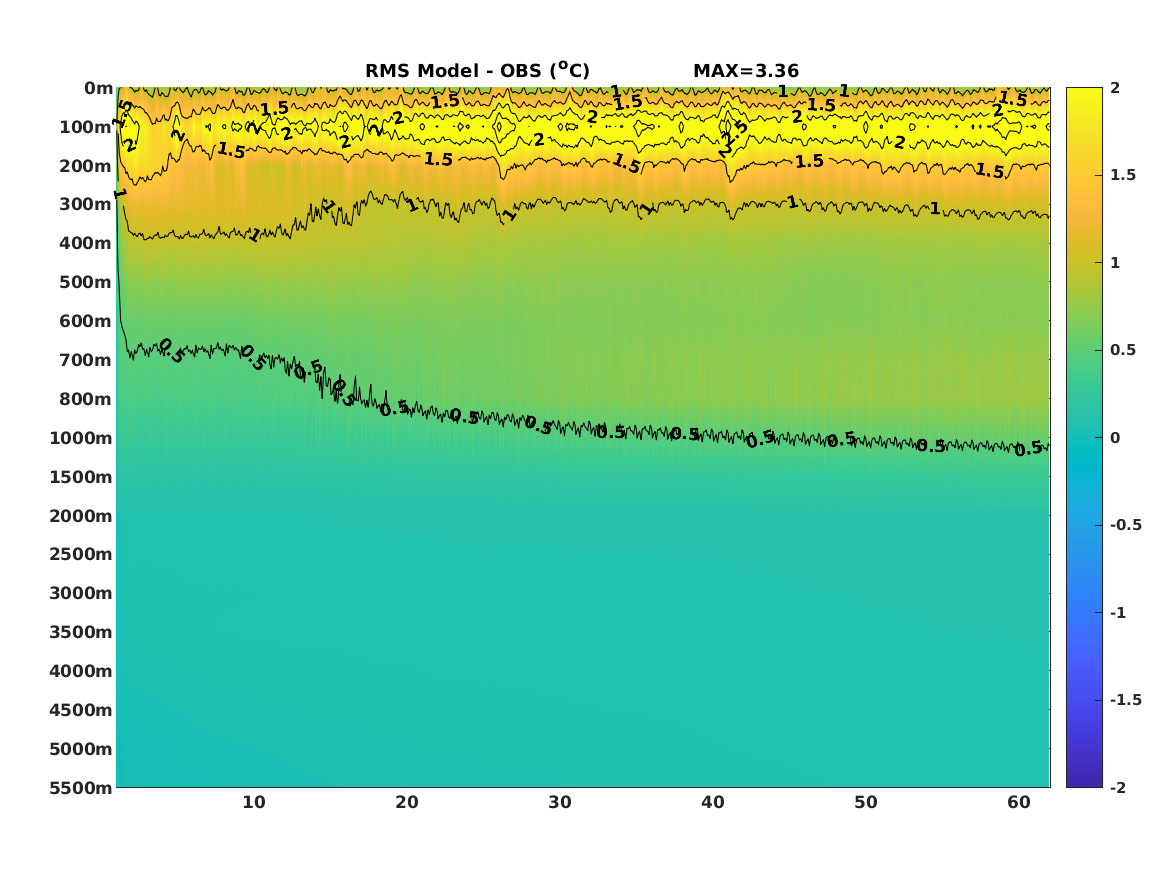Click the "3500m" depth axis label
Screen dimensions: 1167x875
(81, 632)
